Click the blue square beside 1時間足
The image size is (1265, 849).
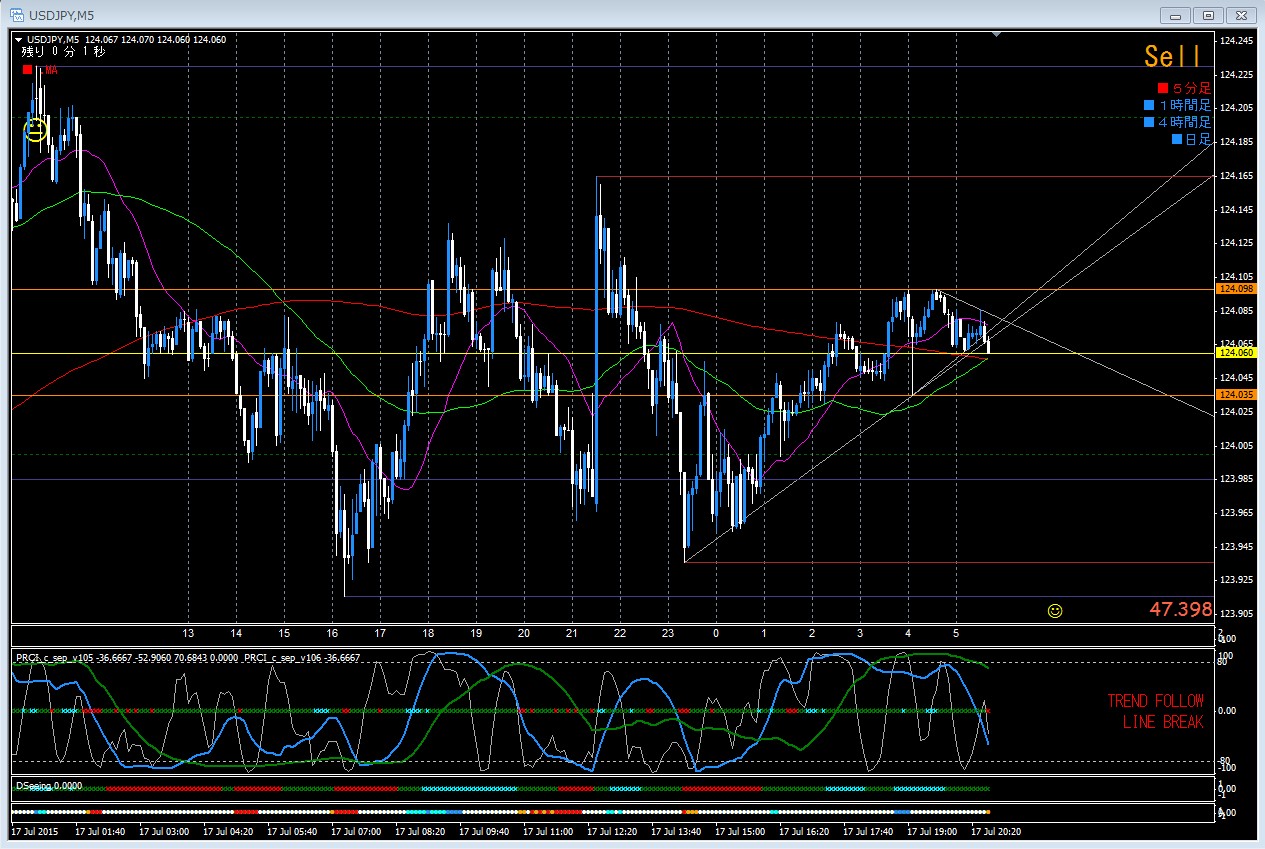[x=1148, y=105]
